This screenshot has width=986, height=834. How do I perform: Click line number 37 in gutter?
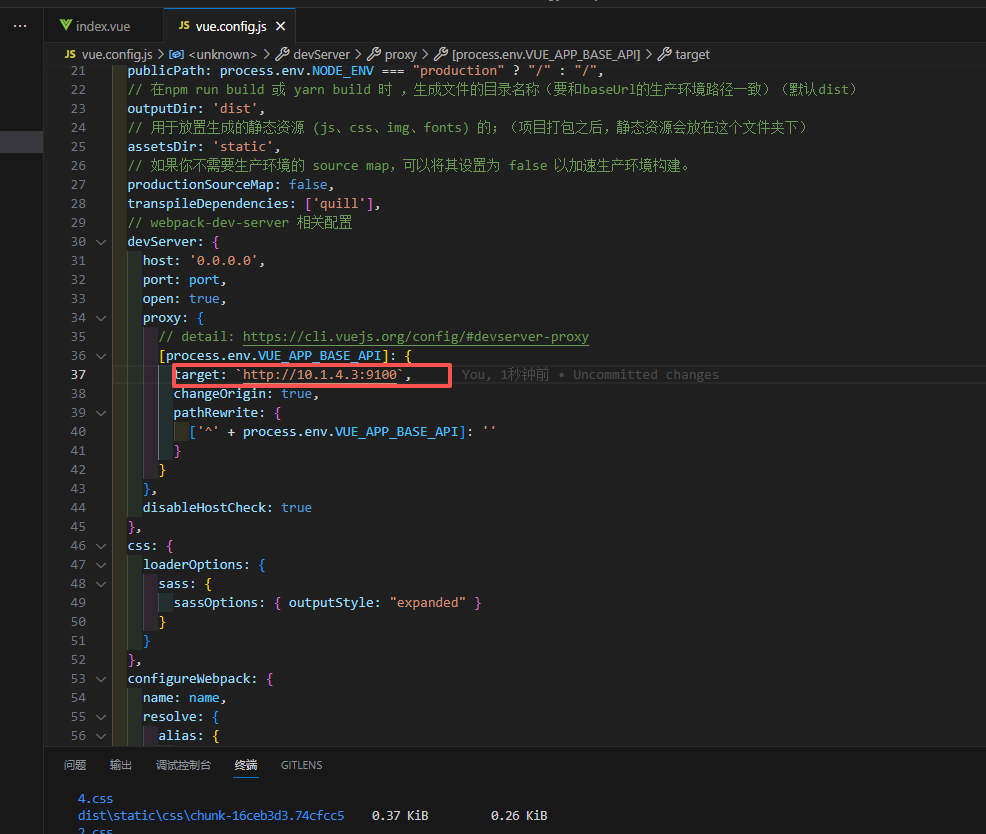click(x=78, y=375)
